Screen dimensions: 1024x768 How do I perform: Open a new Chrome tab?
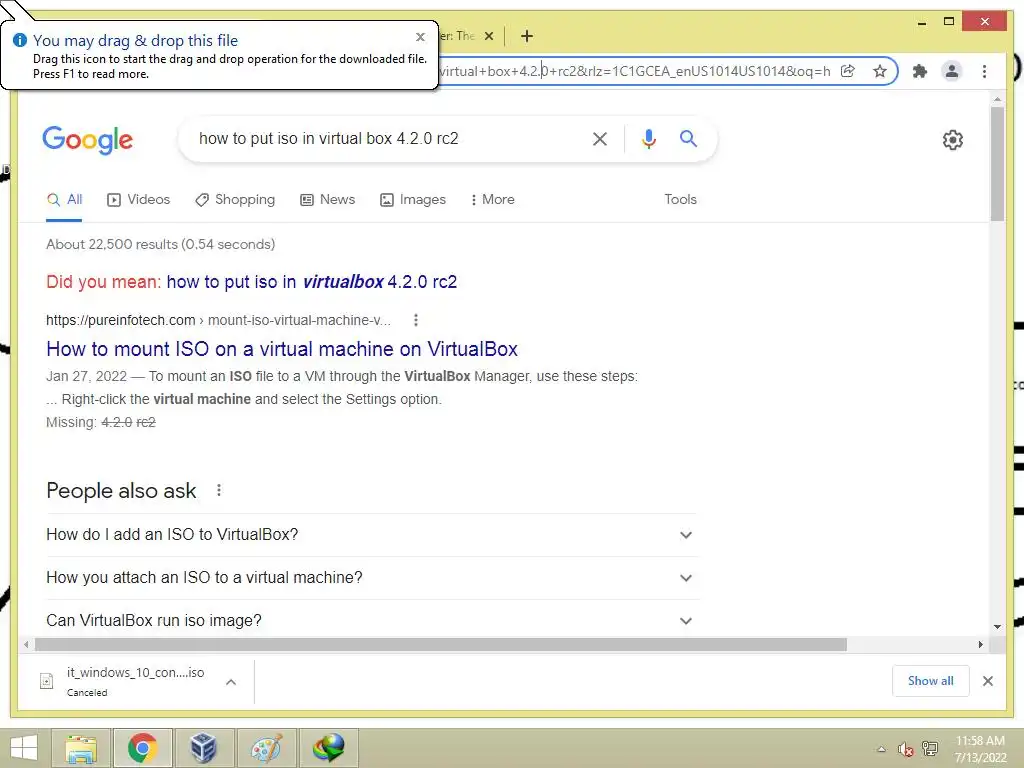(x=527, y=36)
